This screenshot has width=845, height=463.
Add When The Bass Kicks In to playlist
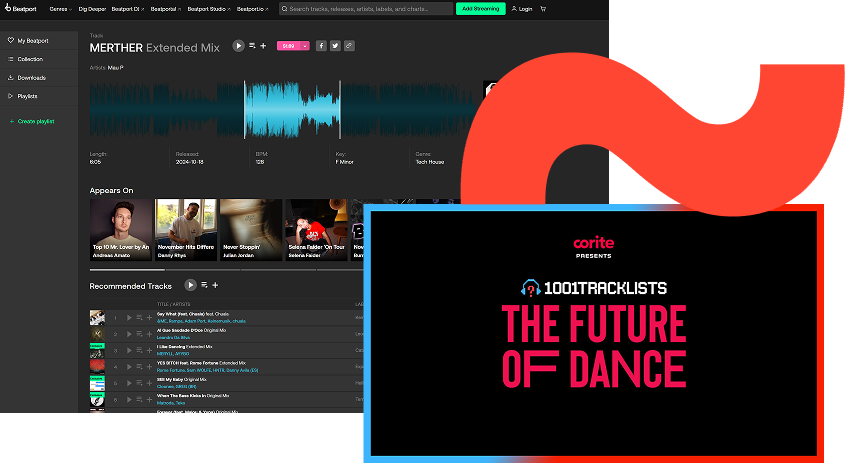[x=149, y=399]
